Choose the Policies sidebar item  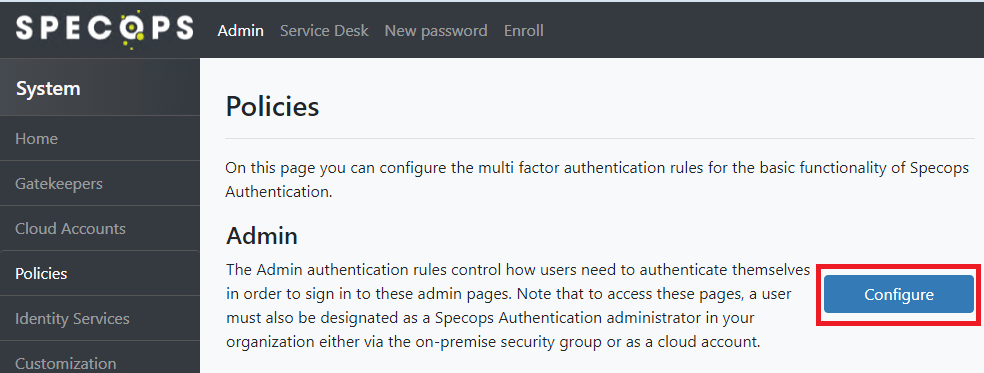click(x=100, y=274)
